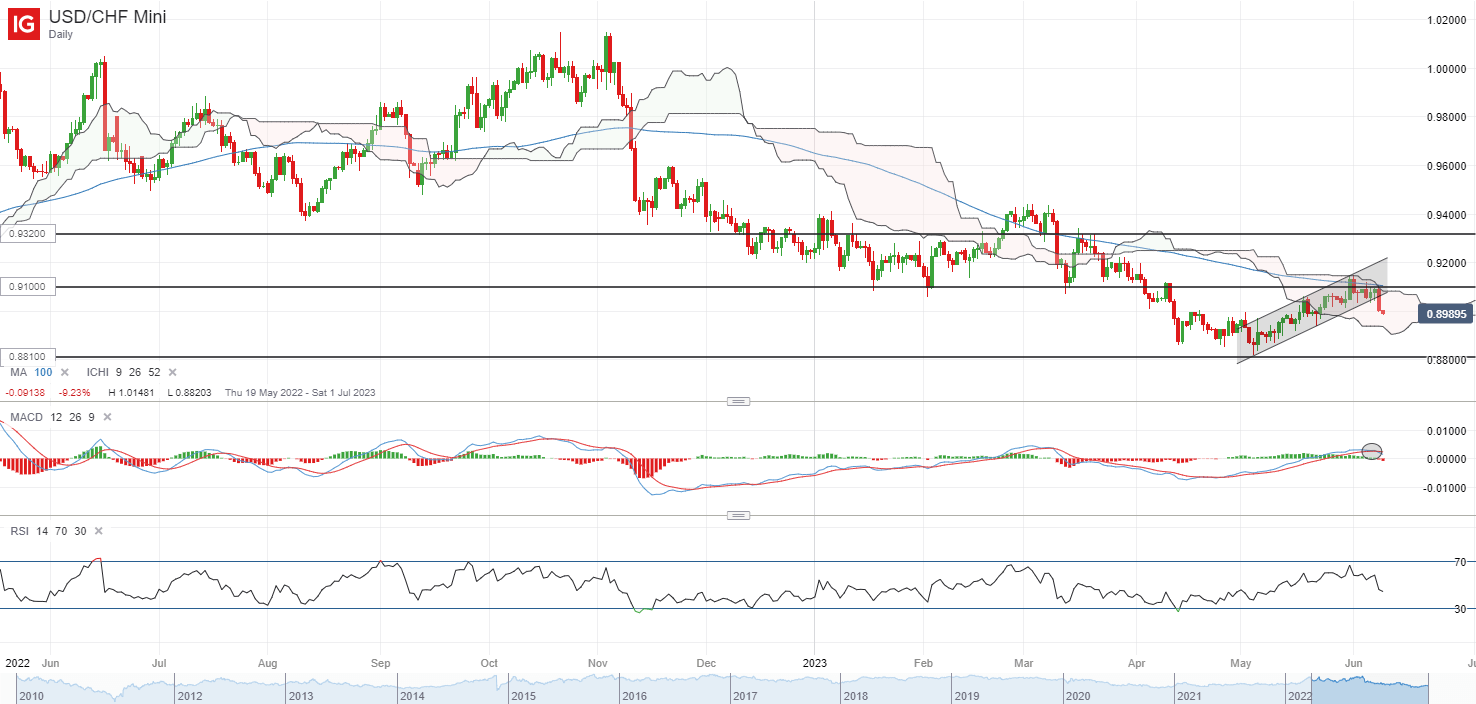Select the grey ascending channel drawing
Image resolution: width=1476 pixels, height=704 pixels.
(x=1312, y=310)
